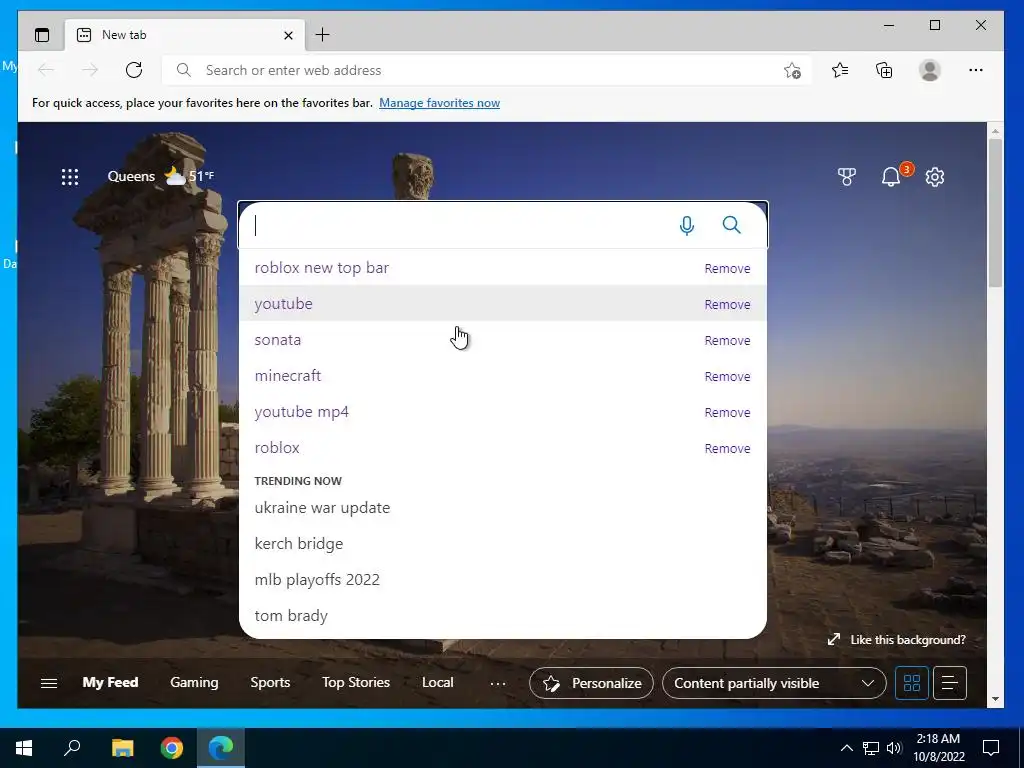This screenshot has width=1024, height=768.
Task: Open the Collections icon
Action: point(884,70)
